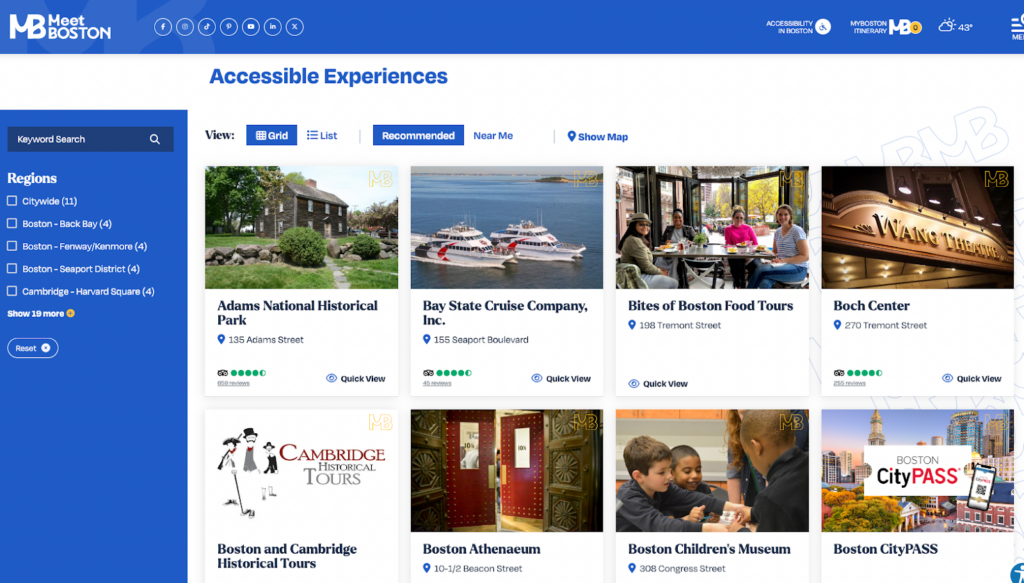Open the hamburger menu icon
The width and height of the screenshot is (1024, 583).
(1017, 27)
